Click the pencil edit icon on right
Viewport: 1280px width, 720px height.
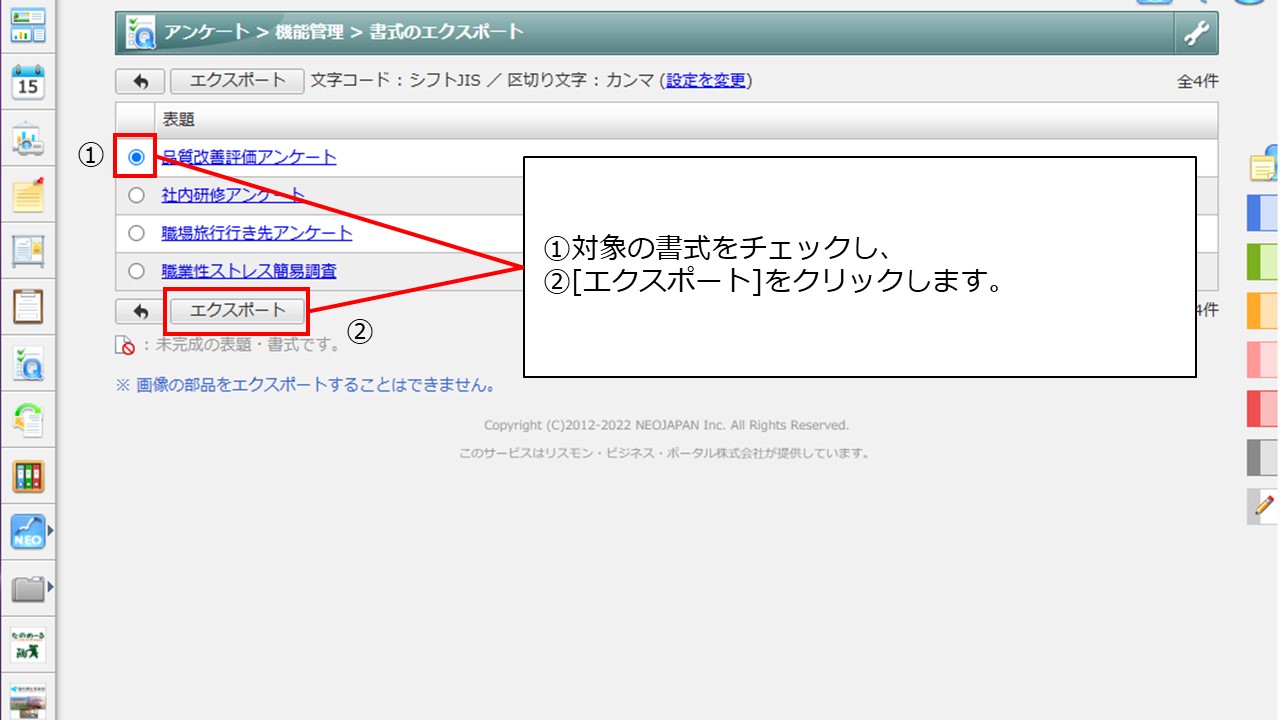(1263, 506)
